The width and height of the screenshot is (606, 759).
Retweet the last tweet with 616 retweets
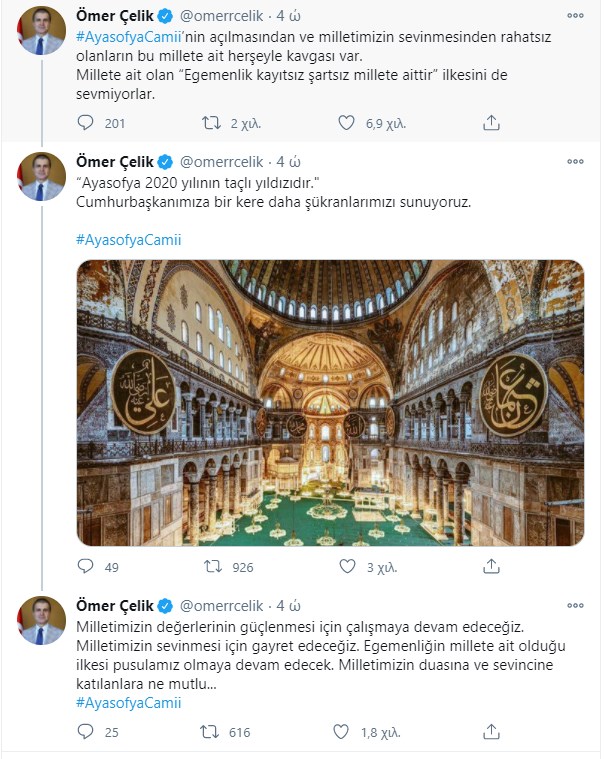pyautogui.click(x=211, y=732)
